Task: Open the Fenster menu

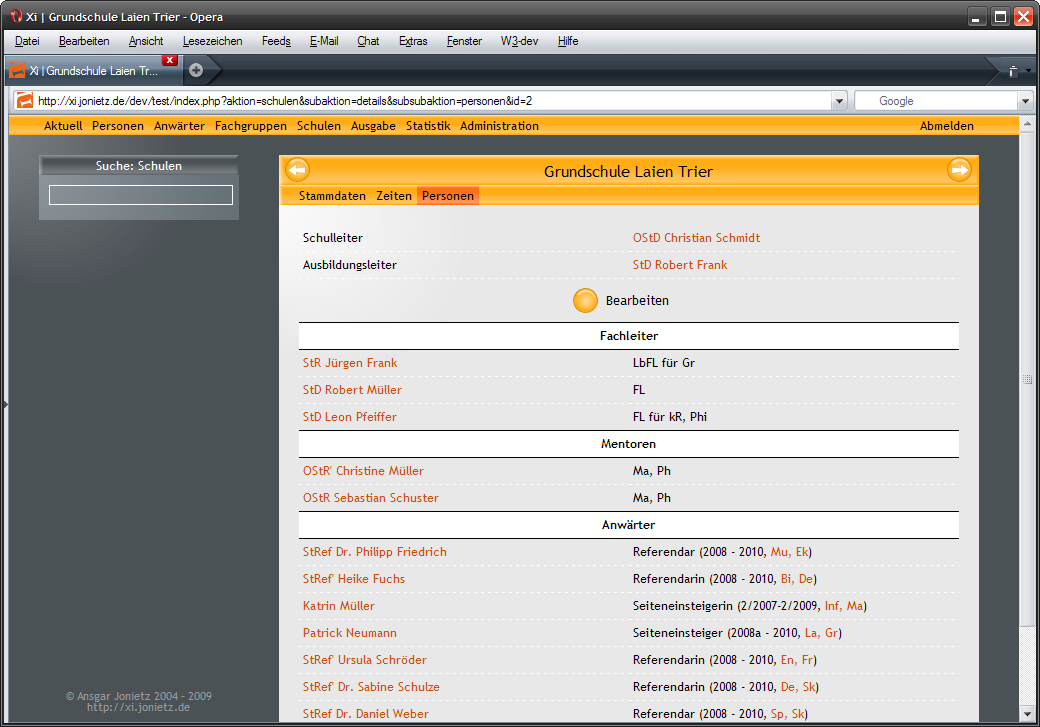Action: click(464, 41)
